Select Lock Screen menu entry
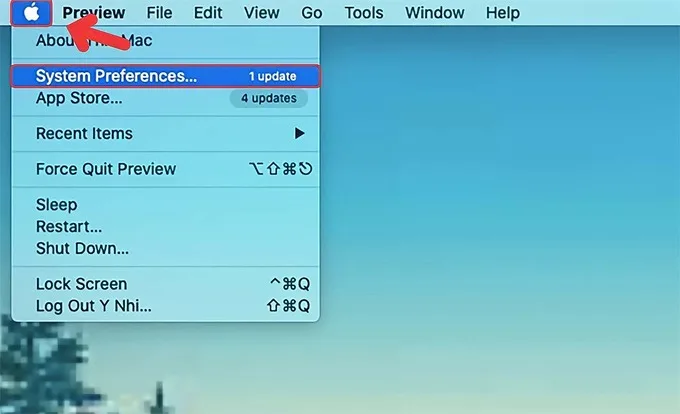680x414 pixels. [x=166, y=284]
